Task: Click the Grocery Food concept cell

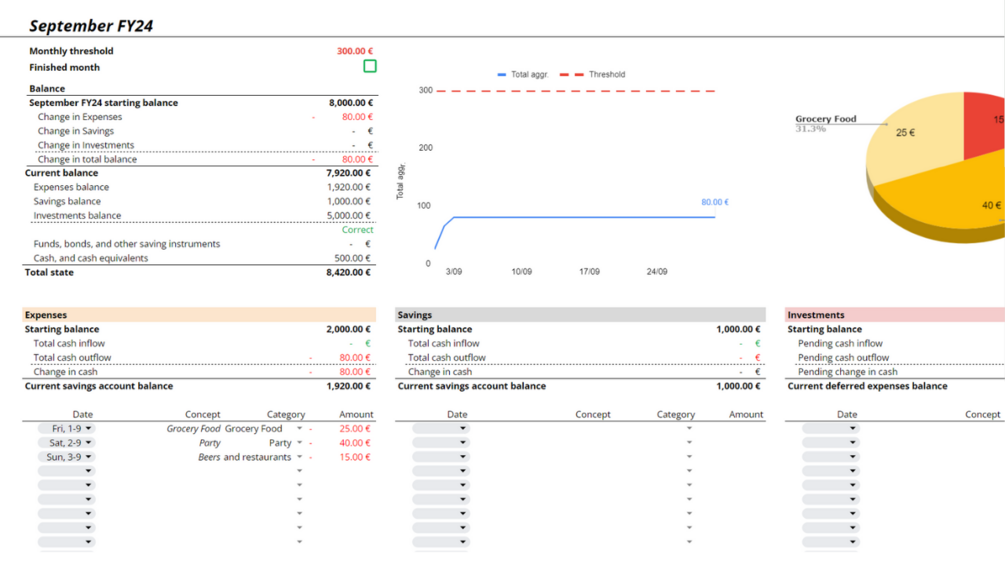Action: point(193,429)
